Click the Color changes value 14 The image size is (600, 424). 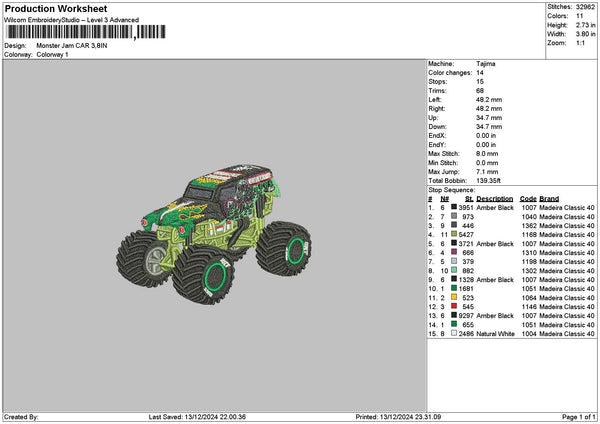click(x=480, y=73)
